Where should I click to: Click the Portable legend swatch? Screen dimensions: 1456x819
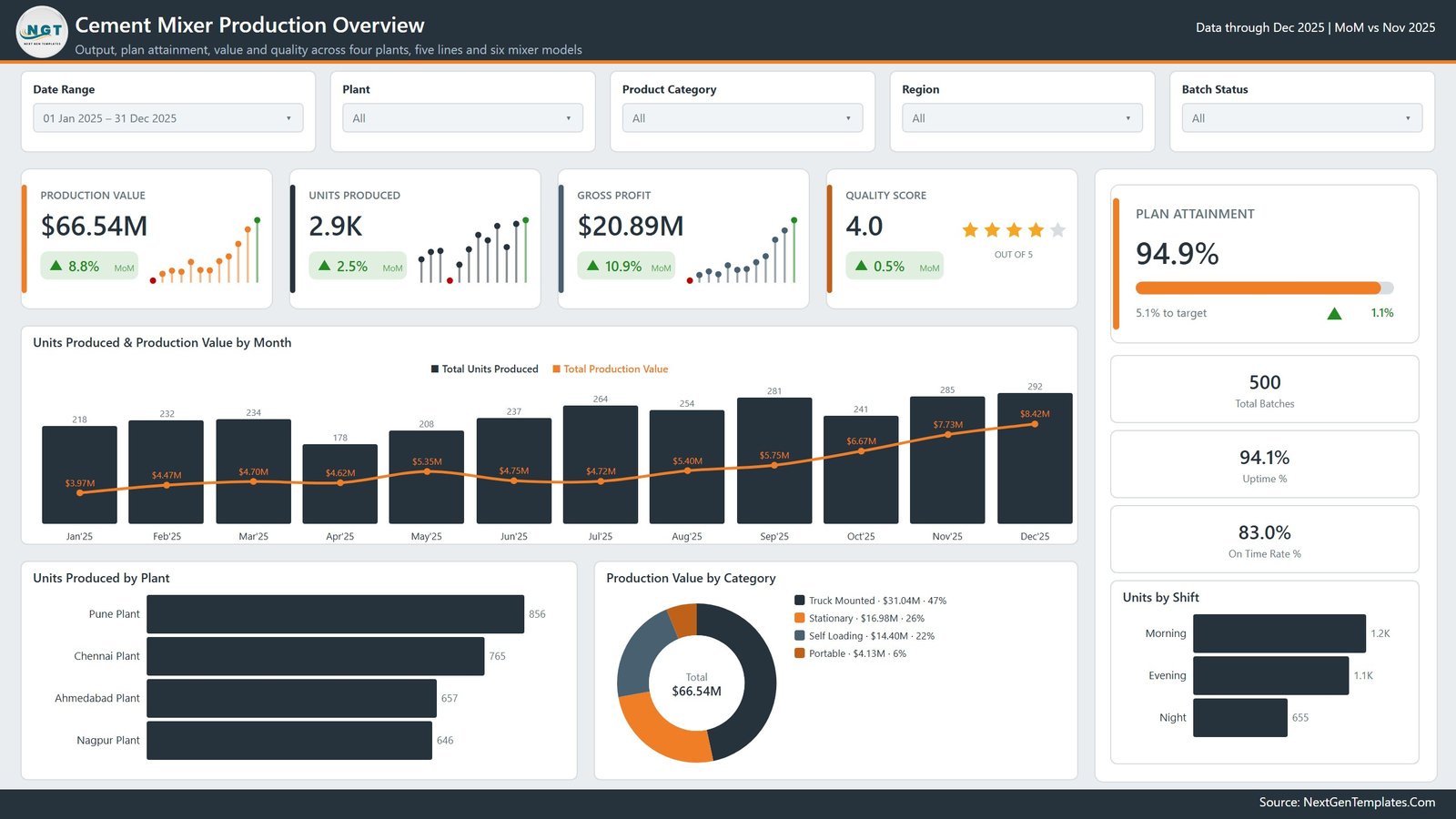pyautogui.click(x=799, y=653)
